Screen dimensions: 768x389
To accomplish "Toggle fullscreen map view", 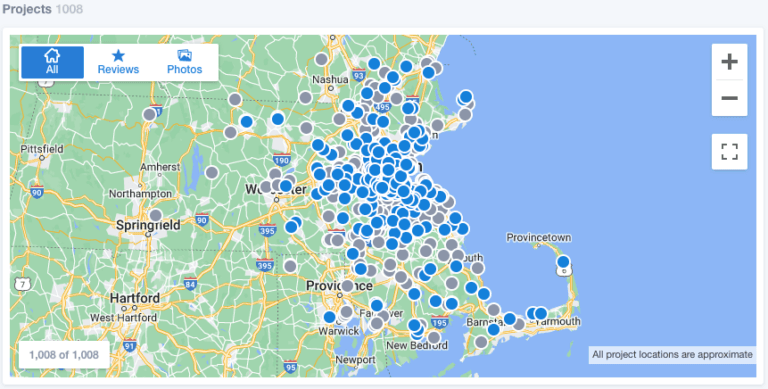I will click(729, 151).
